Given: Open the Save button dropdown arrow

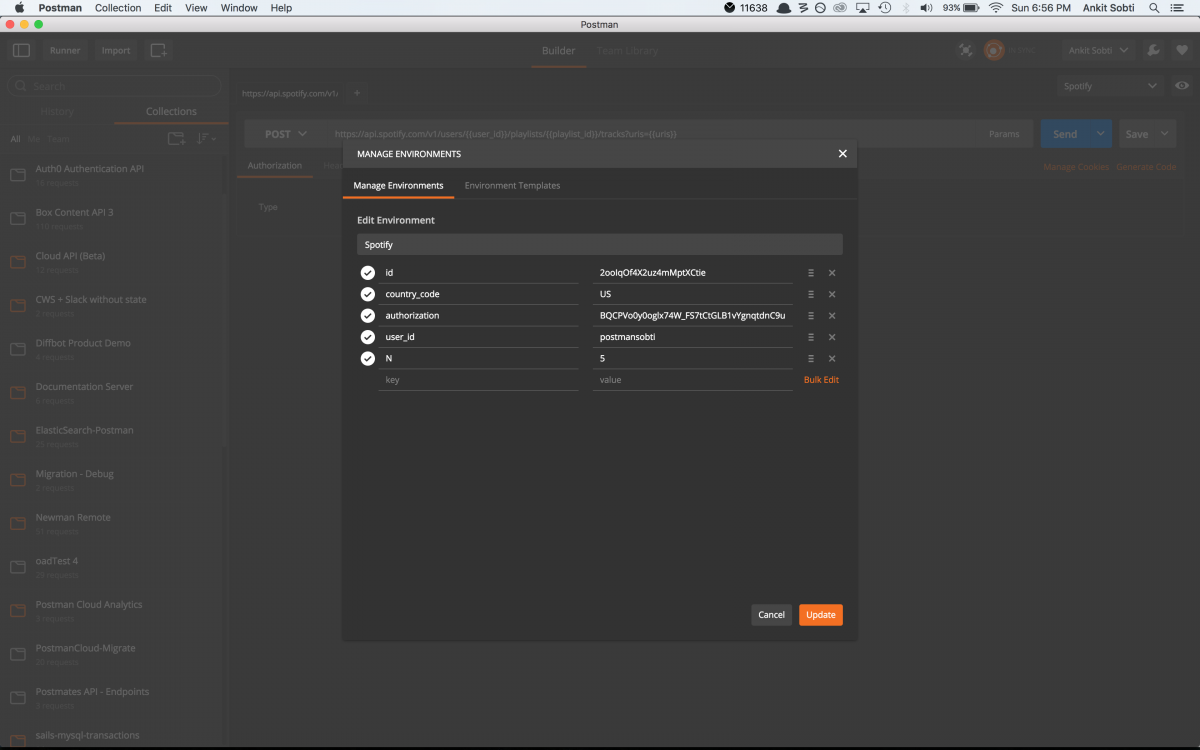Looking at the screenshot, I should click(x=1165, y=134).
